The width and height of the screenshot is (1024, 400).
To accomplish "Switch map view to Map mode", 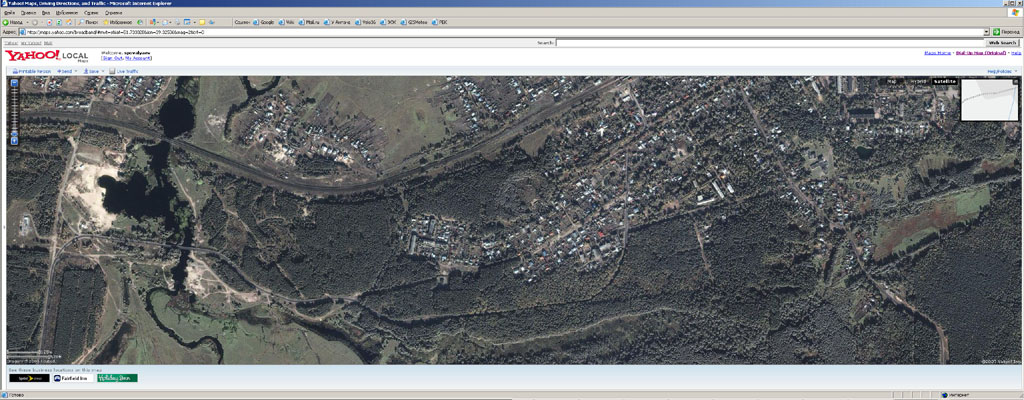I will pyautogui.click(x=892, y=80).
